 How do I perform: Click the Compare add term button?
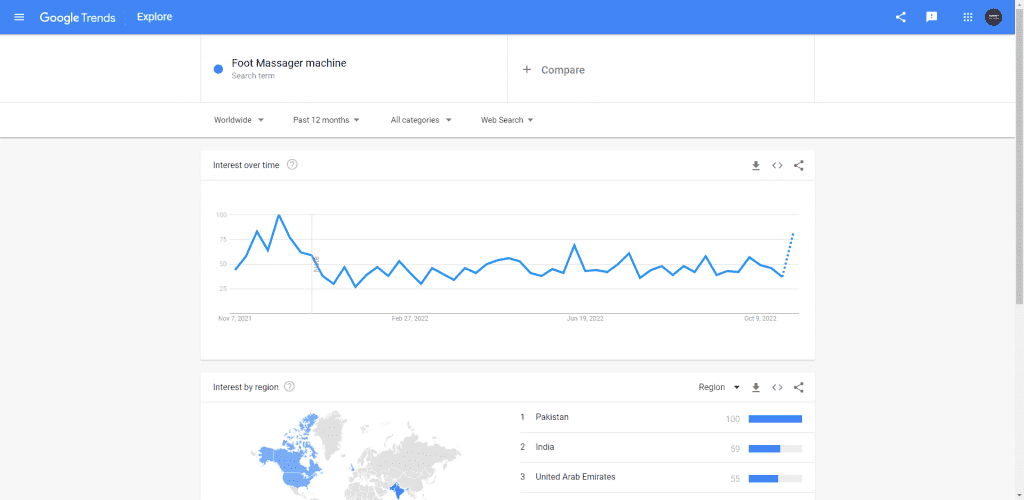pos(554,70)
